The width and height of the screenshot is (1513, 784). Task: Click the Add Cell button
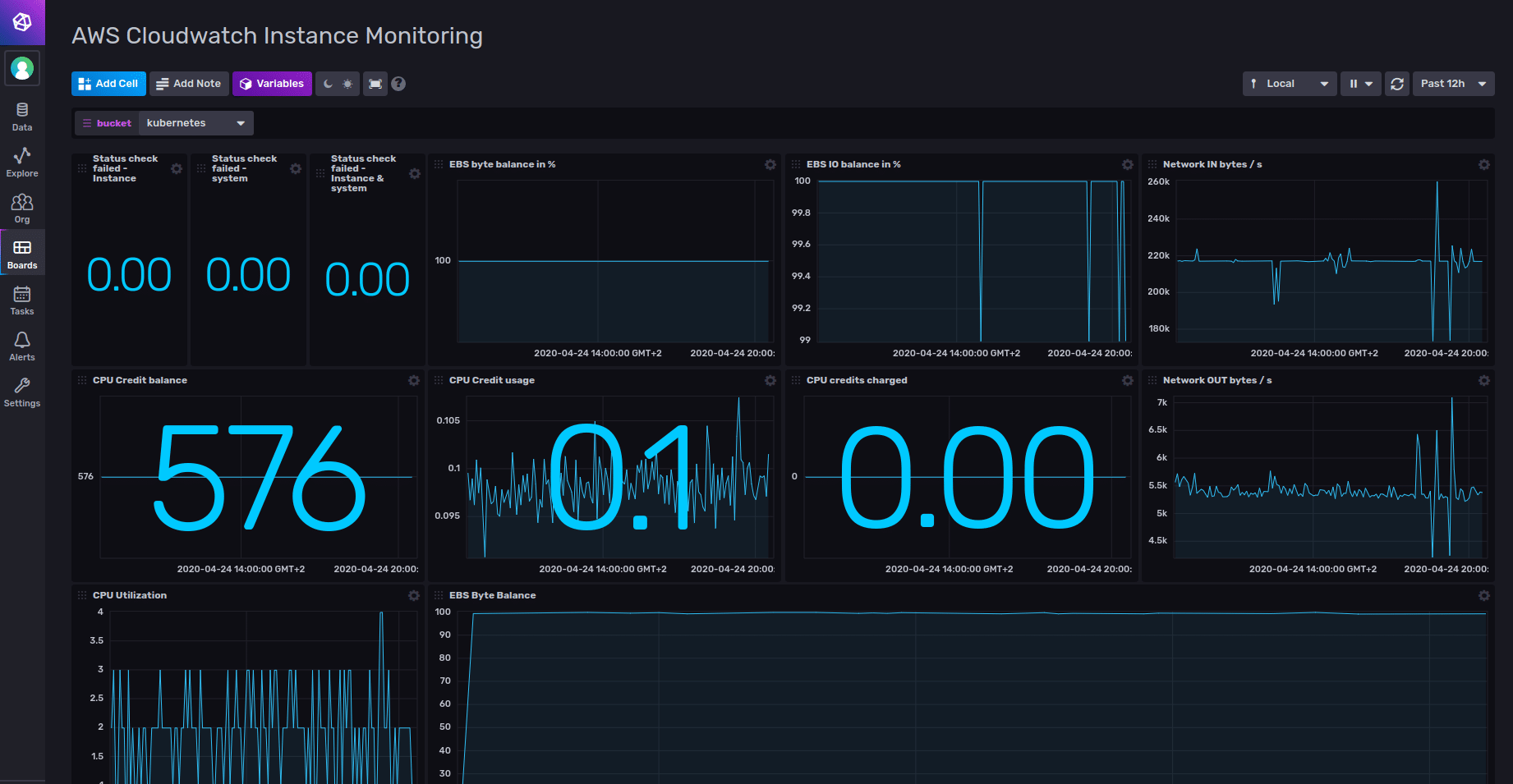[108, 83]
